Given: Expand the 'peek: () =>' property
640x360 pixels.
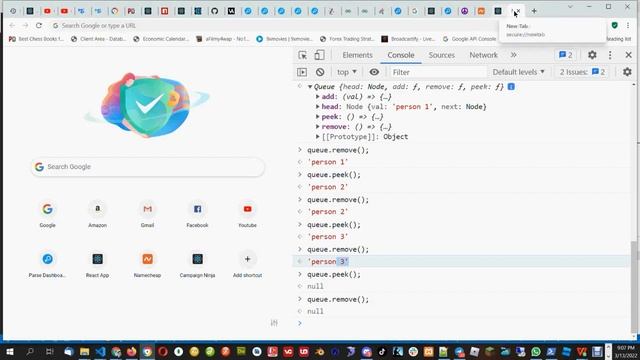Looking at the screenshot, I should [x=318, y=117].
